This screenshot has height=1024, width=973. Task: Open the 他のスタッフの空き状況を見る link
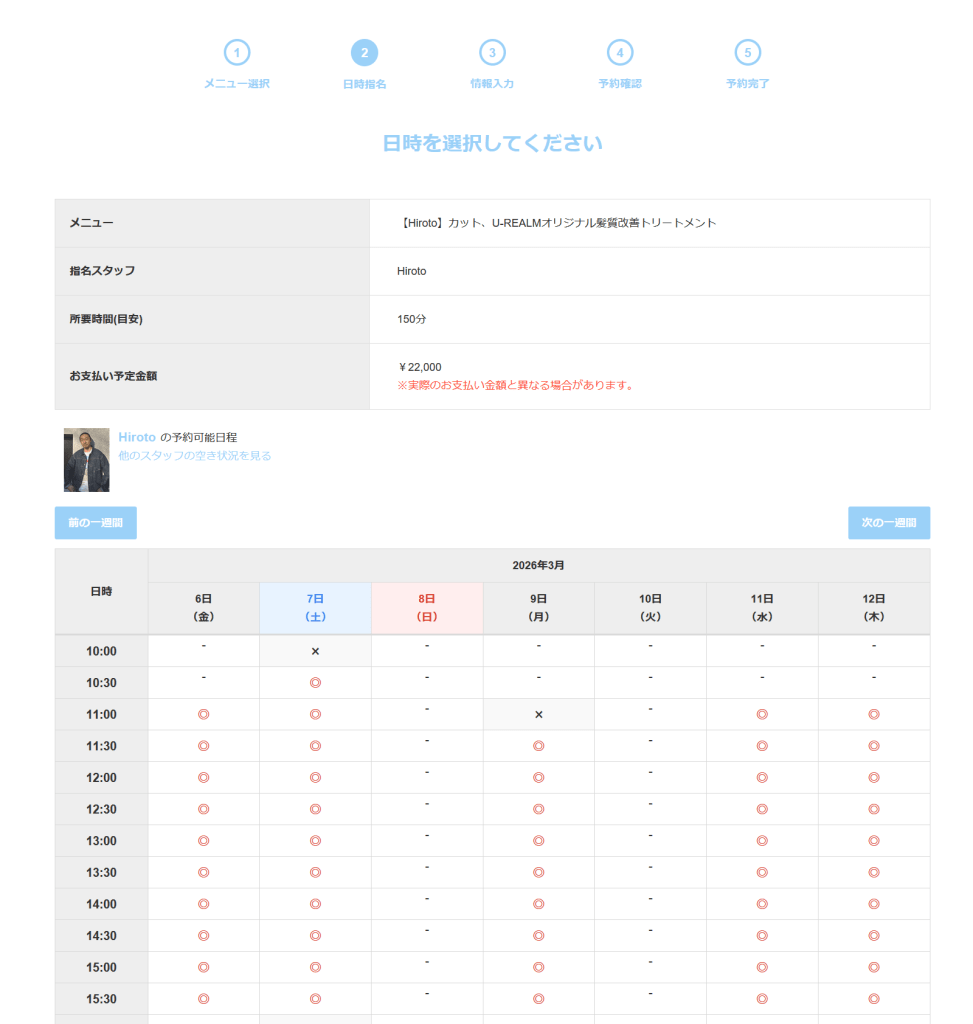coord(195,456)
